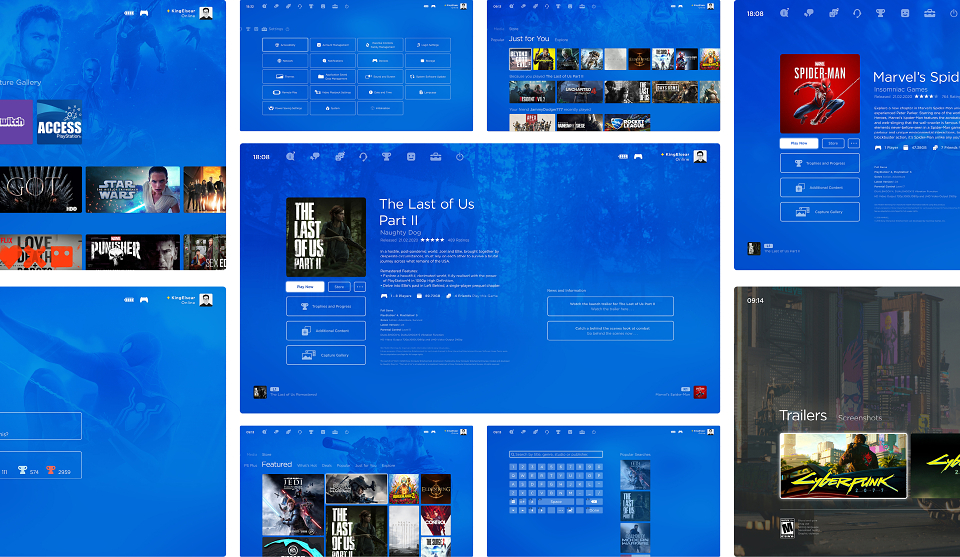Screen dimensions: 960x557
Task: Click The Last of Us Remastered icon bottom-left
Action: pos(260,392)
